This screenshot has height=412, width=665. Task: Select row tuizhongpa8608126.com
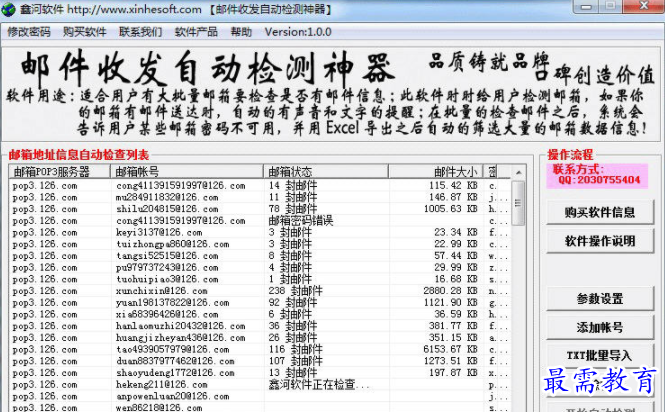pos(260,244)
